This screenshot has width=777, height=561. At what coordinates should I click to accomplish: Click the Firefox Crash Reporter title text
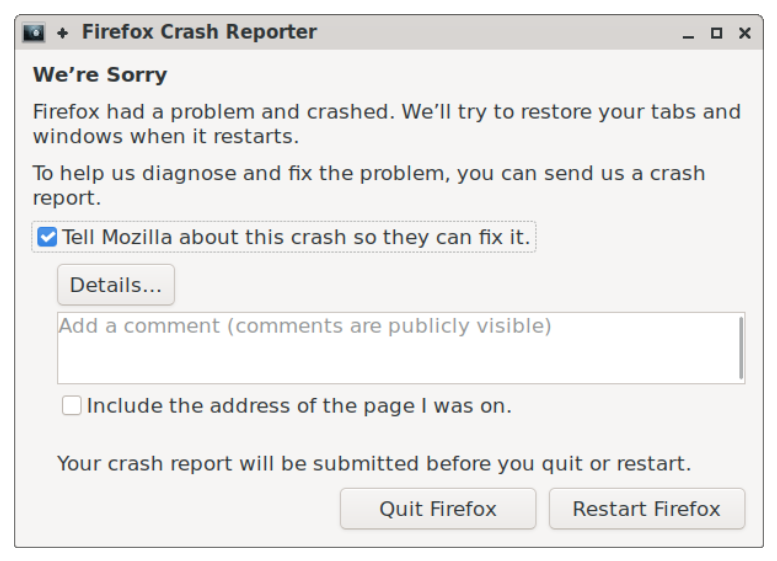point(199,32)
